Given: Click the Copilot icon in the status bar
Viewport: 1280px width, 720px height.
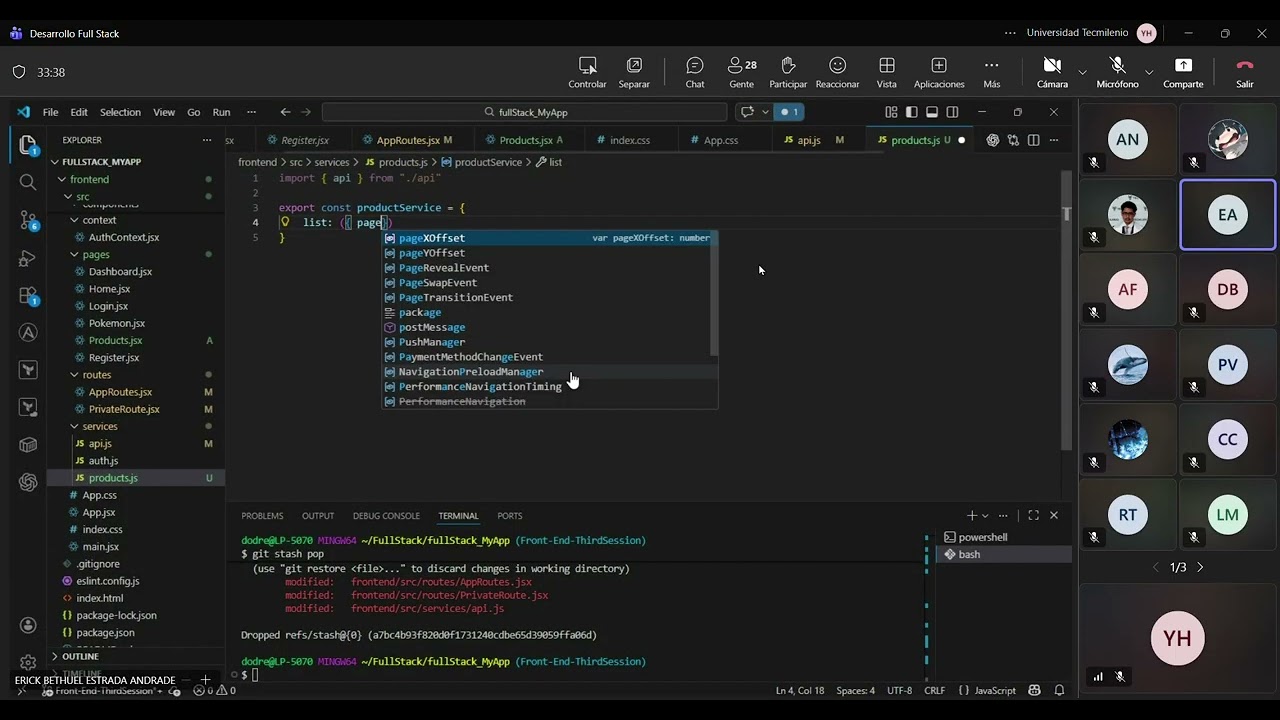Looking at the screenshot, I should click(x=1034, y=690).
